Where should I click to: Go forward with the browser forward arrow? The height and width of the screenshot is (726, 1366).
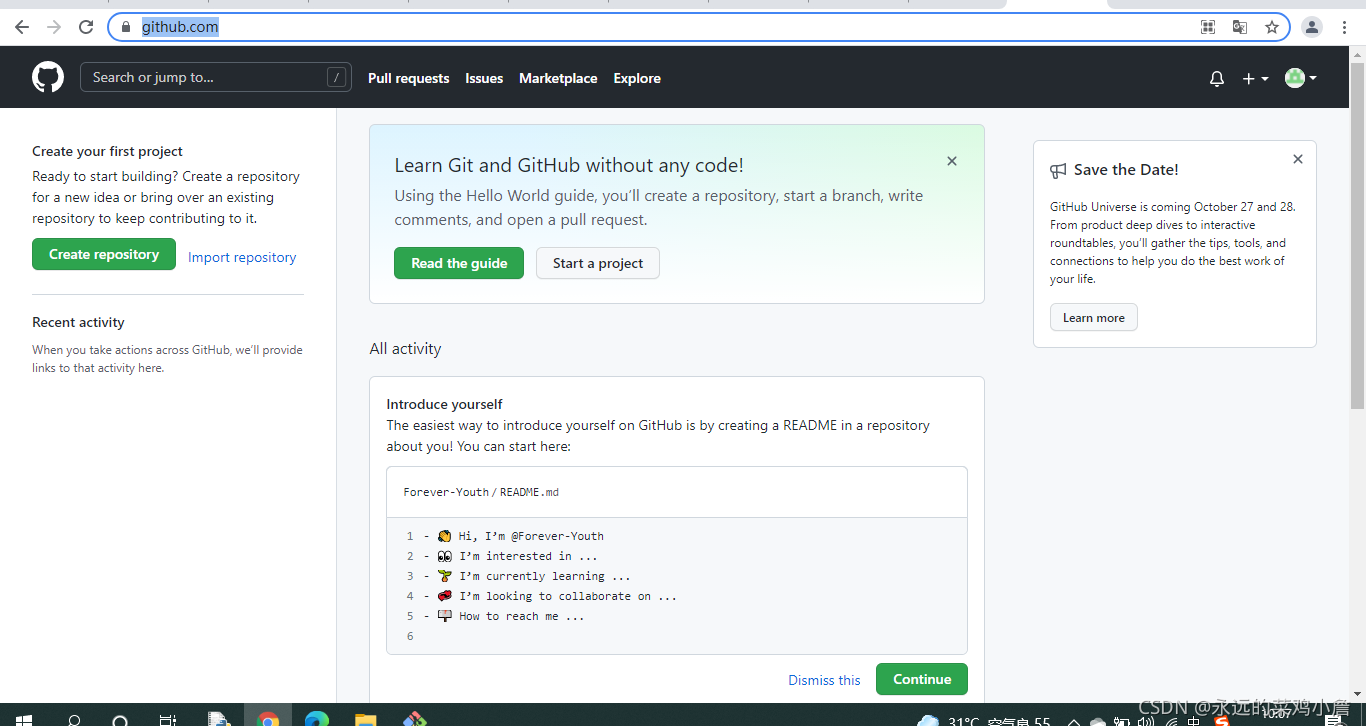[54, 27]
